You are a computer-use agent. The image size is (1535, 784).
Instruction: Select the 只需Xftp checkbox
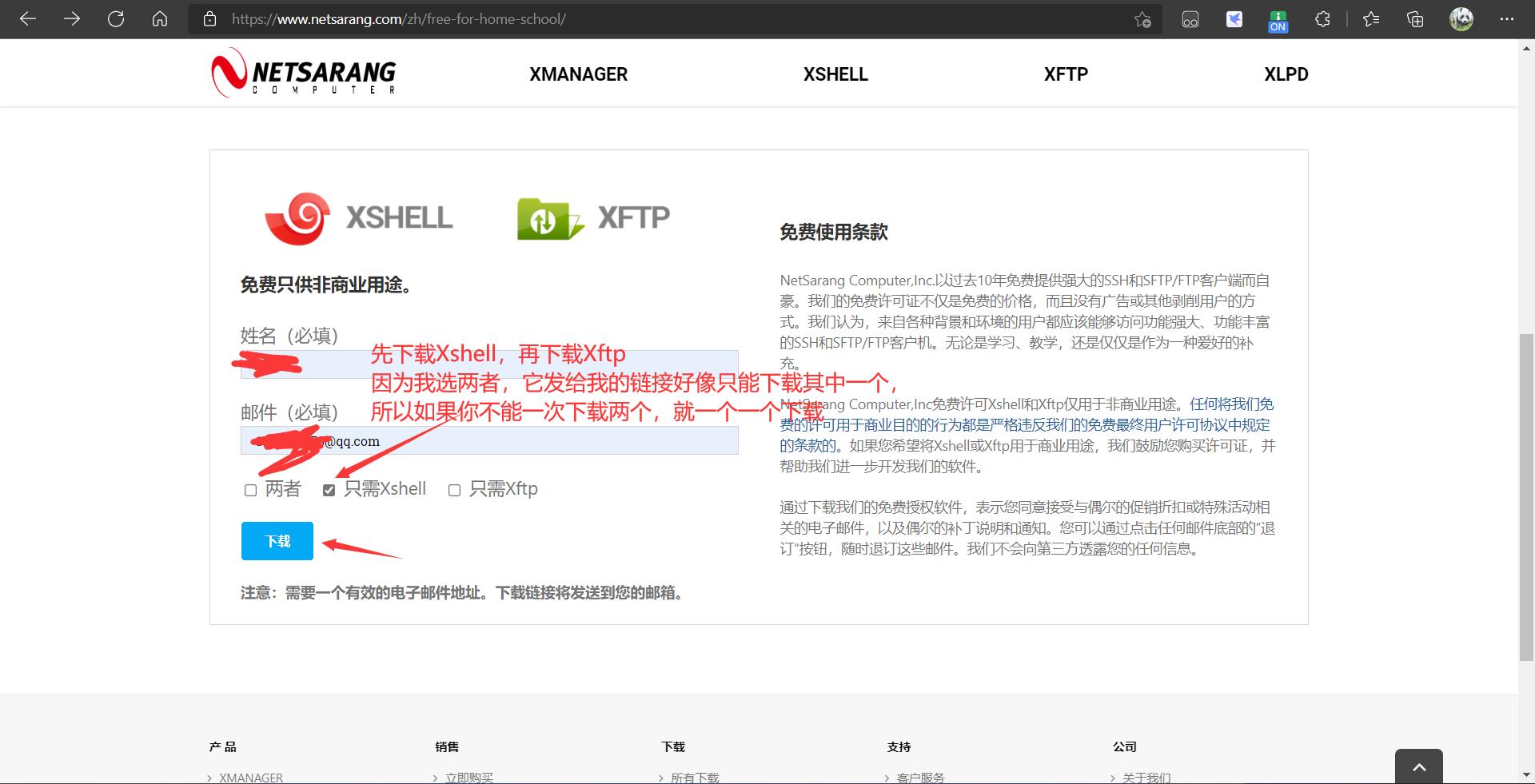point(454,490)
